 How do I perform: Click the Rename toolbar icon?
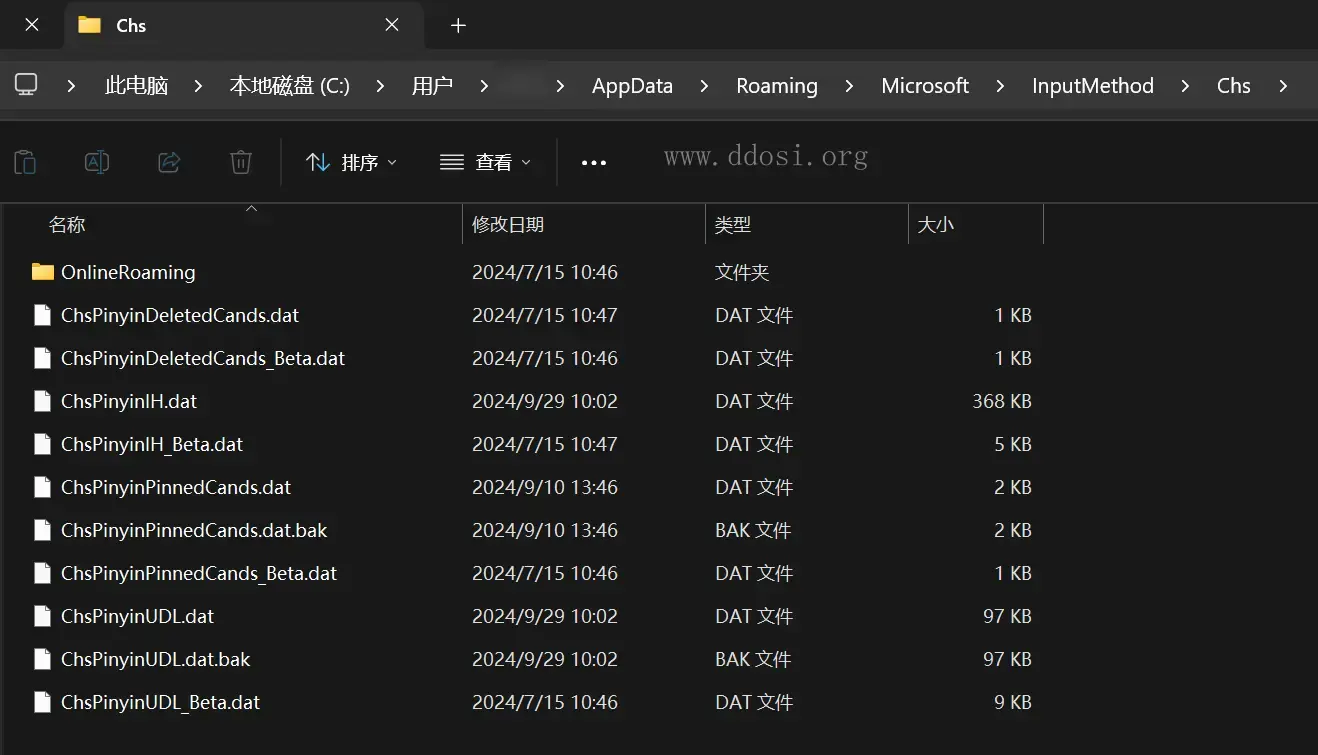97,162
